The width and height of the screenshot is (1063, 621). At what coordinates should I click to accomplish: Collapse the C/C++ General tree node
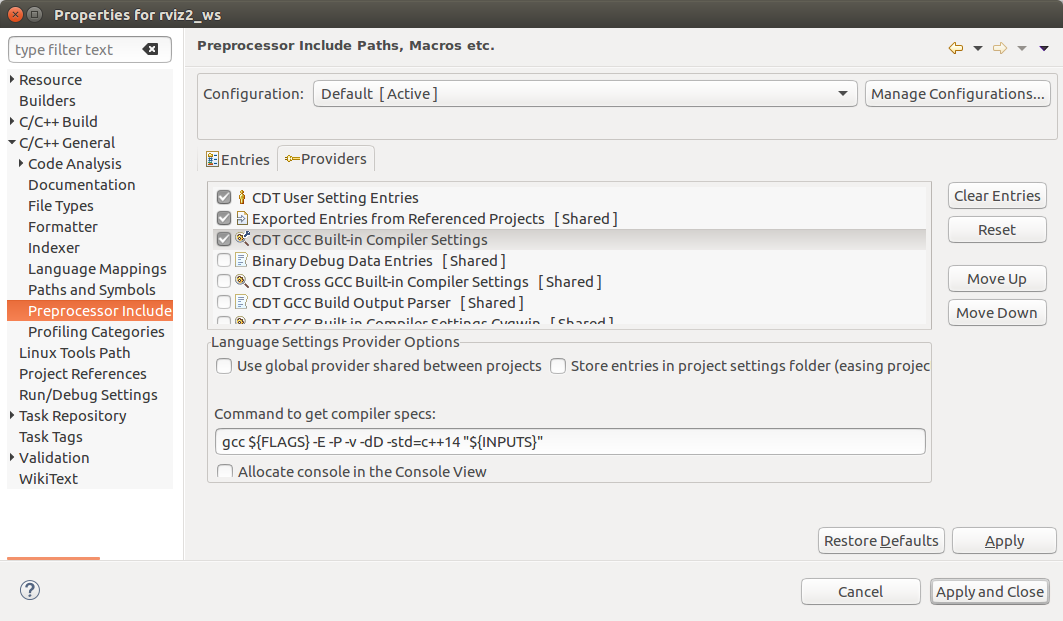click(x=11, y=143)
